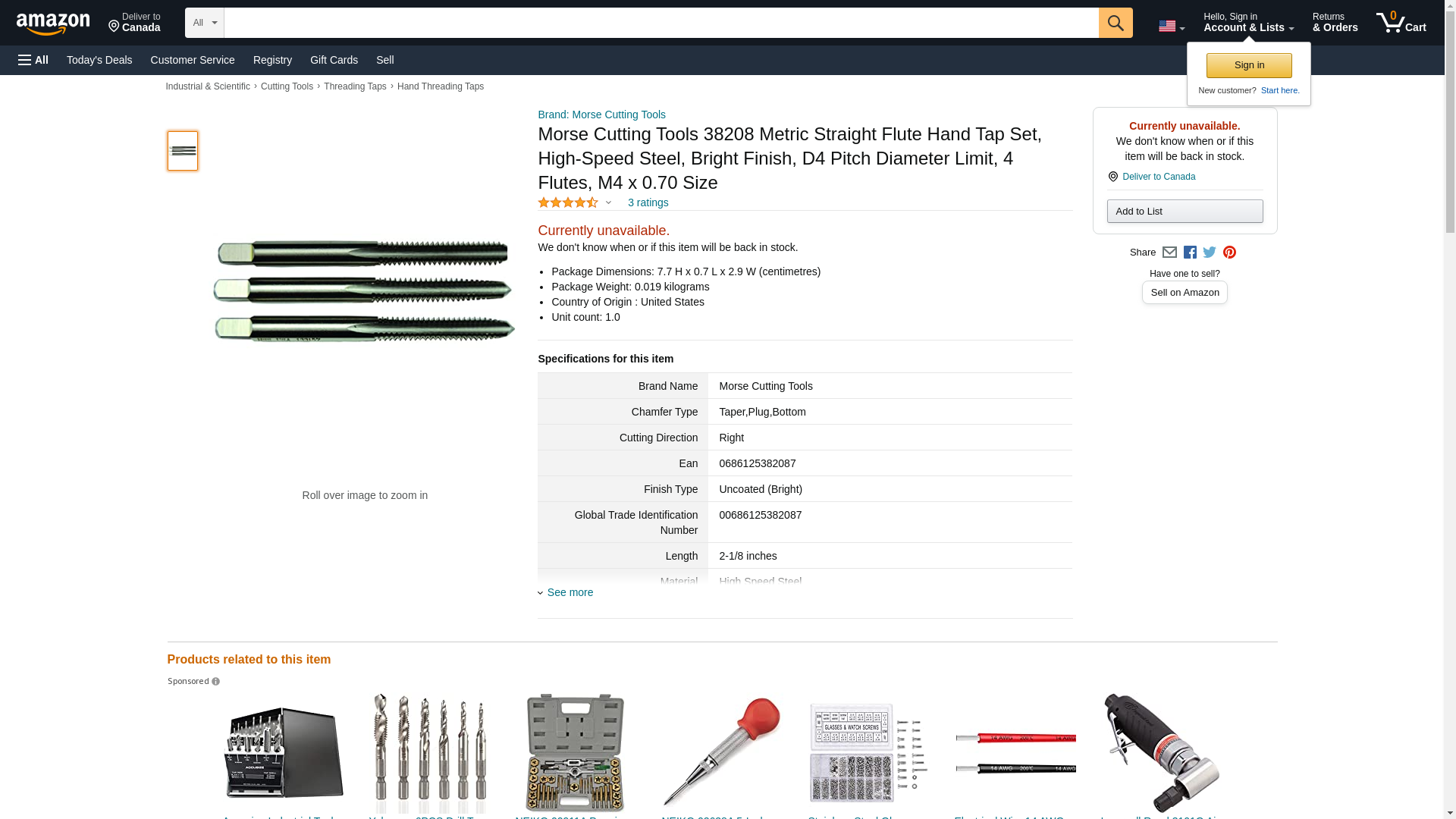Click the Add to List button
Image resolution: width=1456 pixels, height=819 pixels.
(1185, 211)
